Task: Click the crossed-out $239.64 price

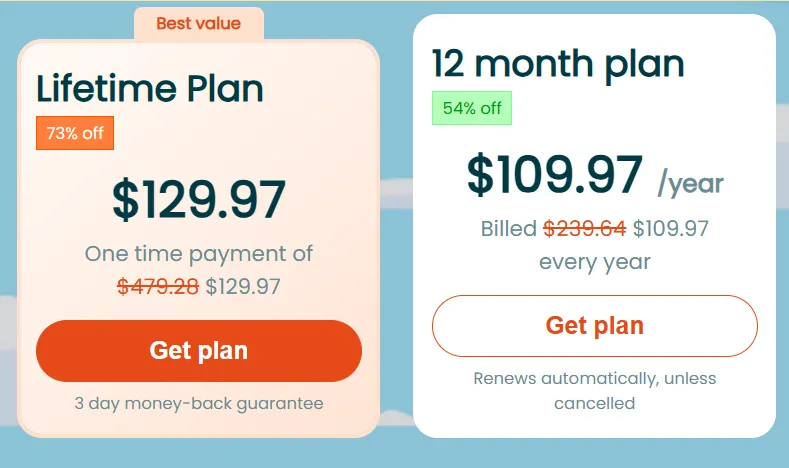Action: (585, 229)
